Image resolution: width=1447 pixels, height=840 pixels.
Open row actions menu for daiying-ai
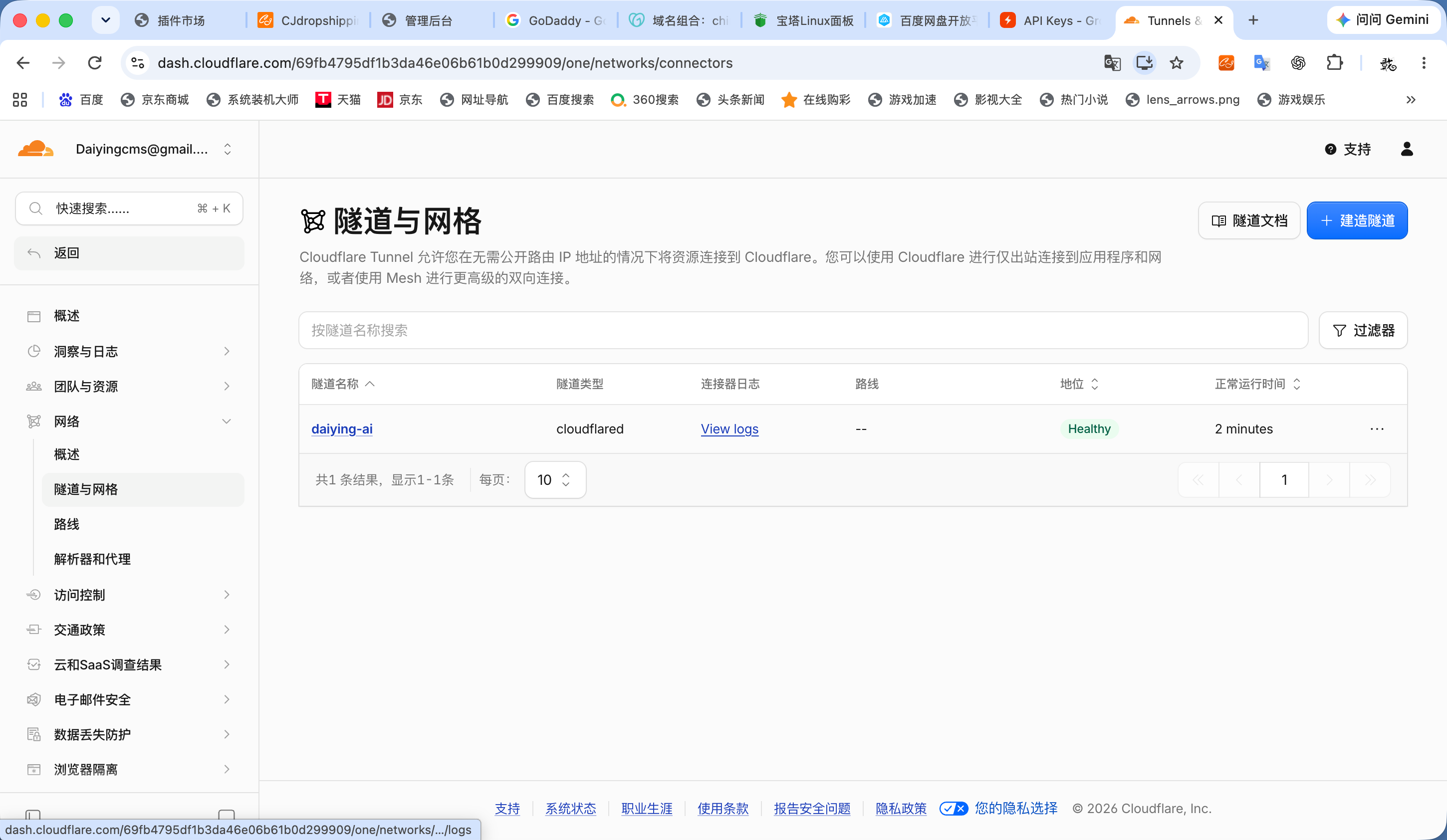pyautogui.click(x=1376, y=429)
